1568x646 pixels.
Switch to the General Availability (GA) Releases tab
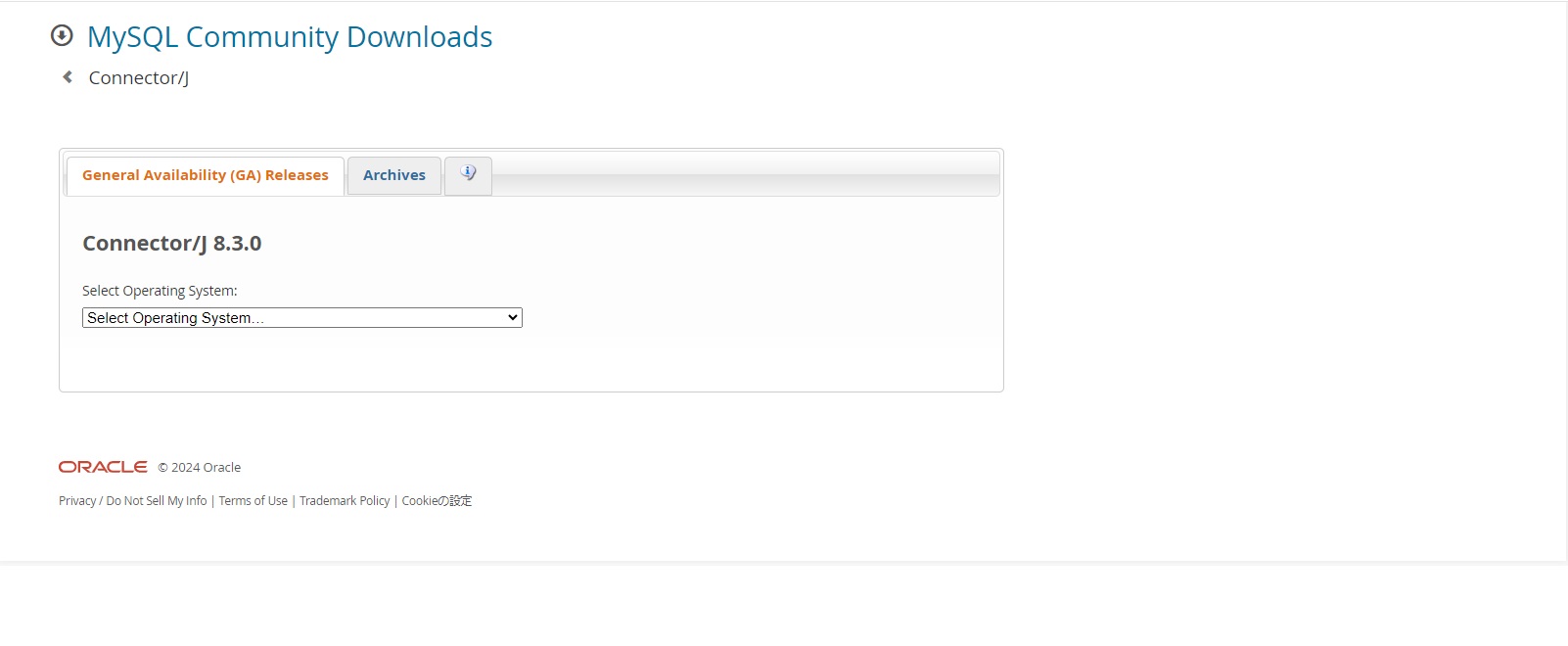coord(206,175)
